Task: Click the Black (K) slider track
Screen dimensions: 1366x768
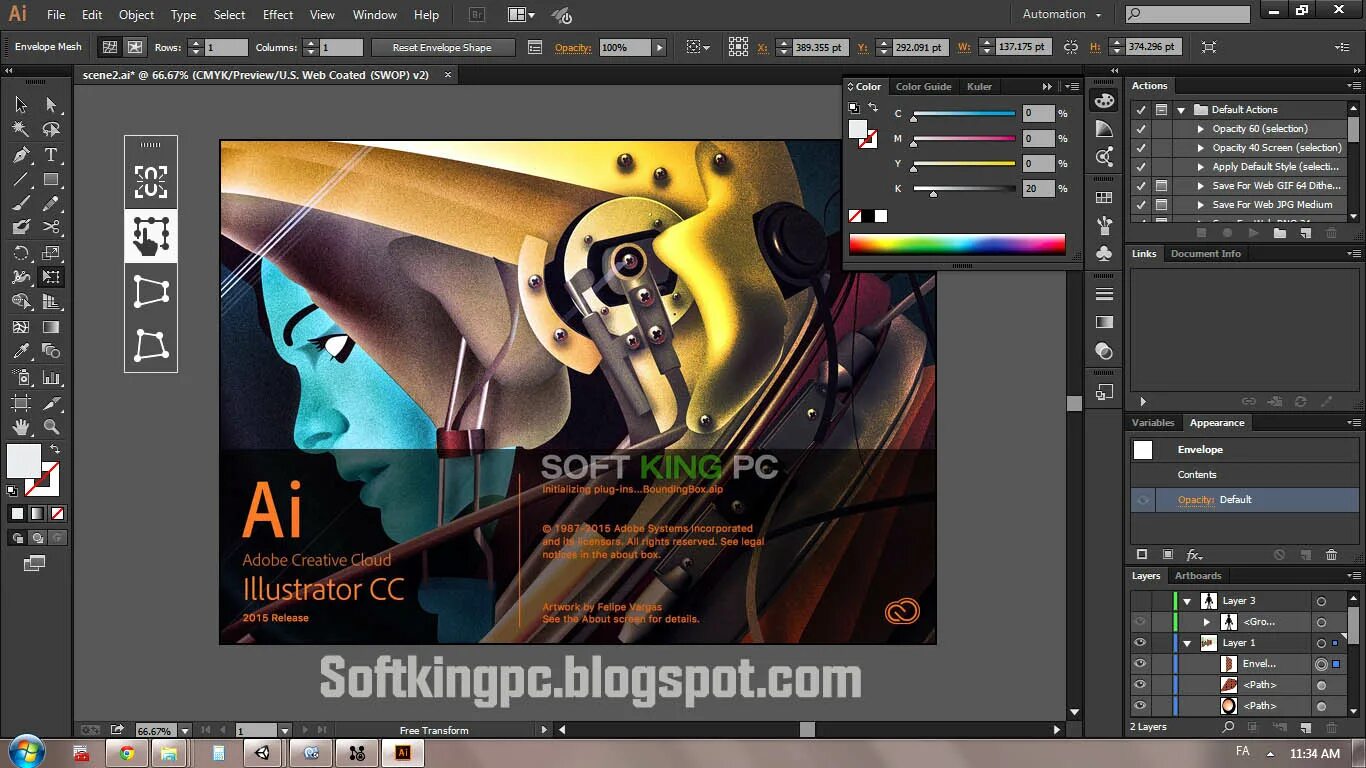Action: (964, 189)
